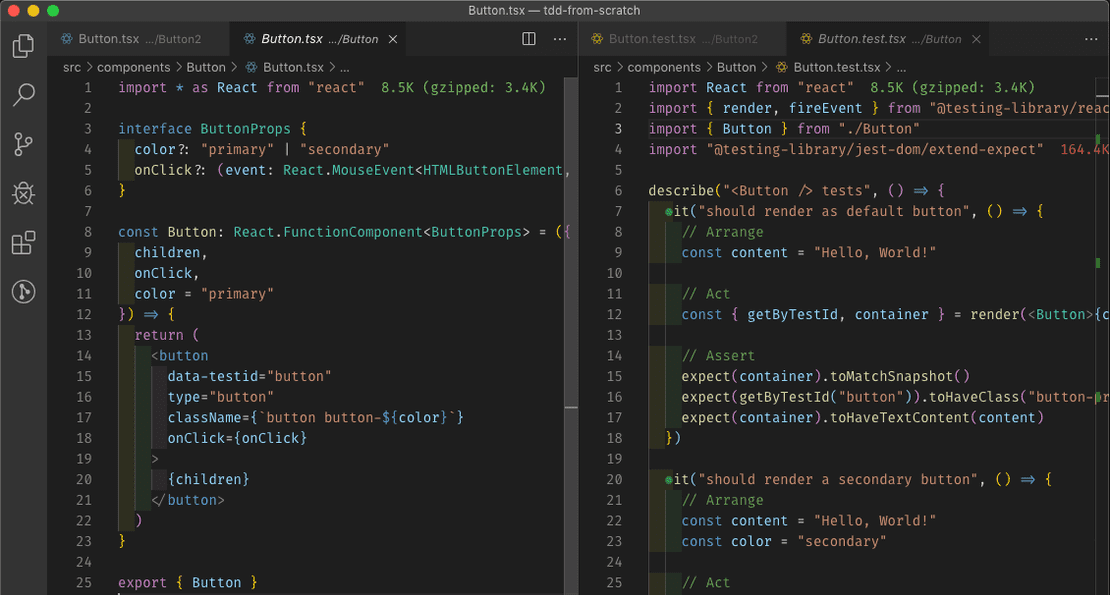1110x595 pixels.
Task: Click the macOS yellow minimize window button
Action: pyautogui.click(x=33, y=11)
